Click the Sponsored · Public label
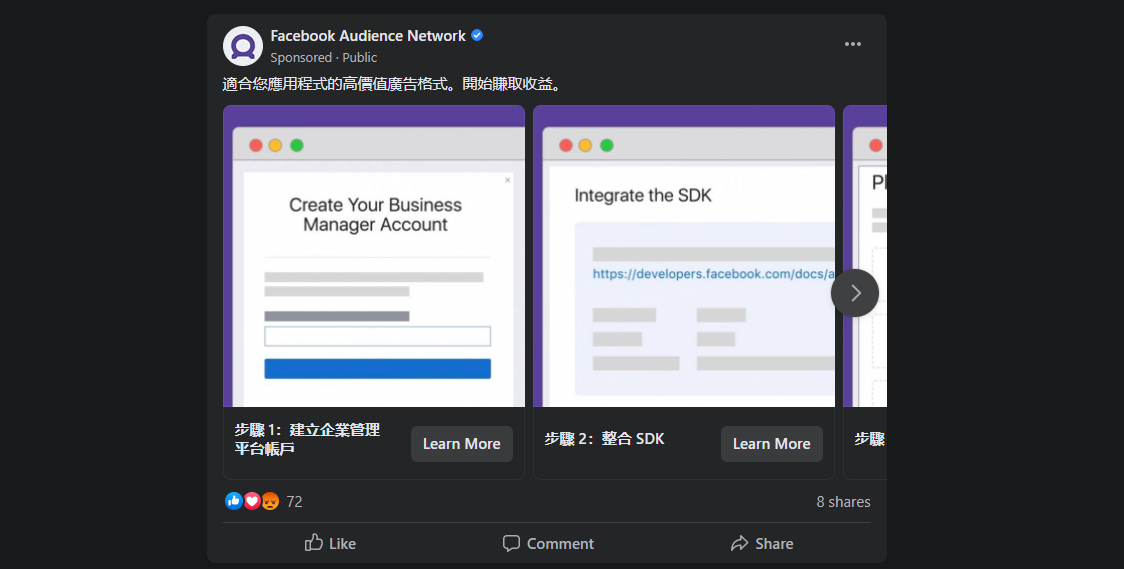 click(323, 57)
